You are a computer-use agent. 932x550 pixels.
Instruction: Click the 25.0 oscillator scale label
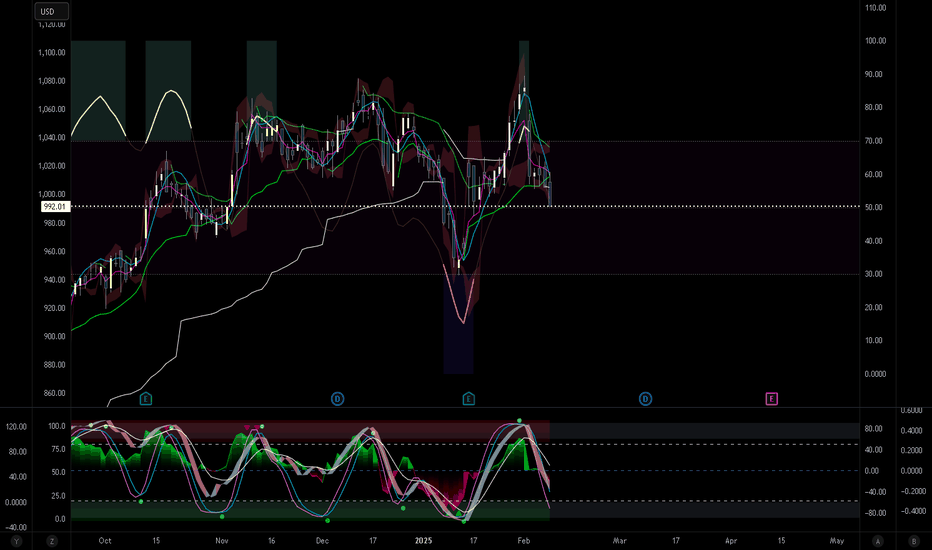pyautogui.click(x=57, y=495)
